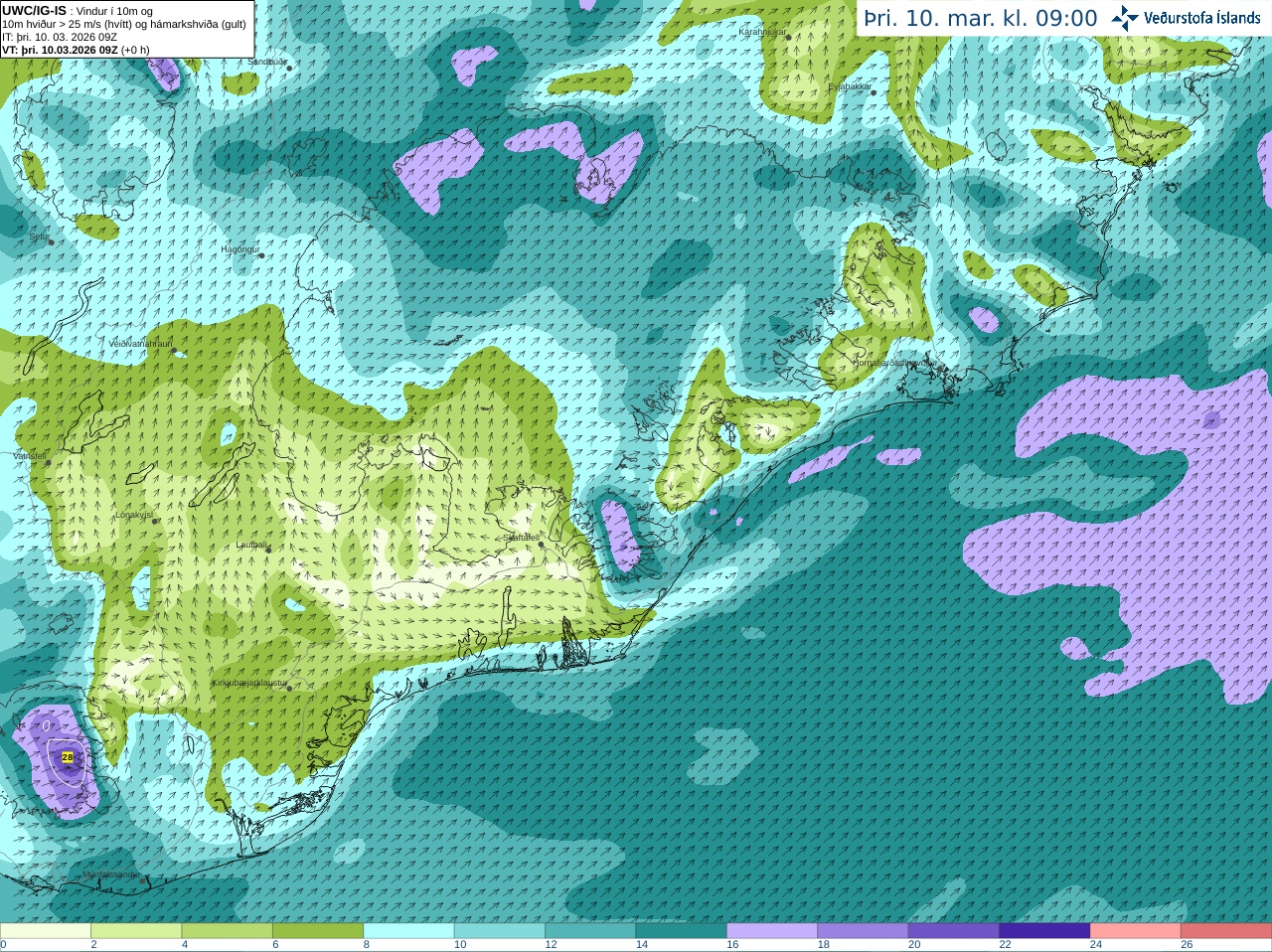Select the Sandbúðir station label
Image resolution: width=1272 pixels, height=952 pixels.
(x=267, y=62)
